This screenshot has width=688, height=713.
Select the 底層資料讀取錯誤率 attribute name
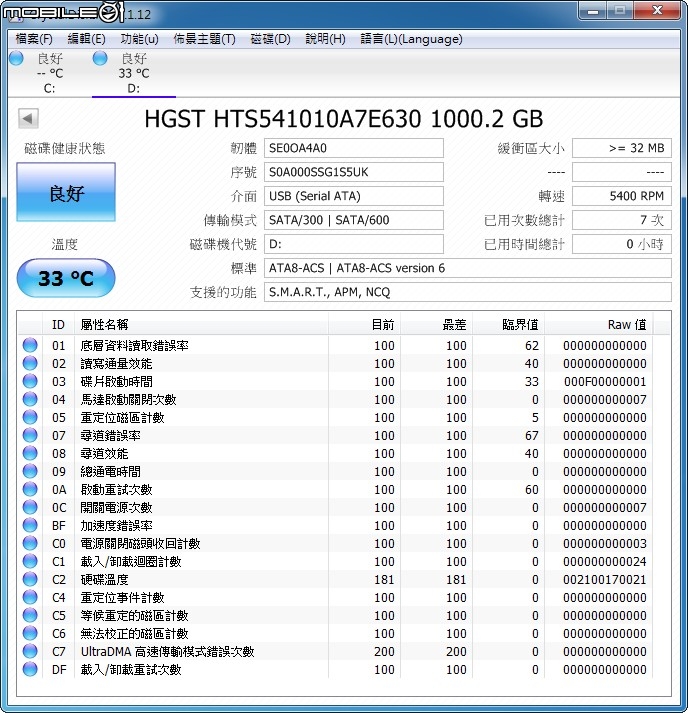(135, 346)
